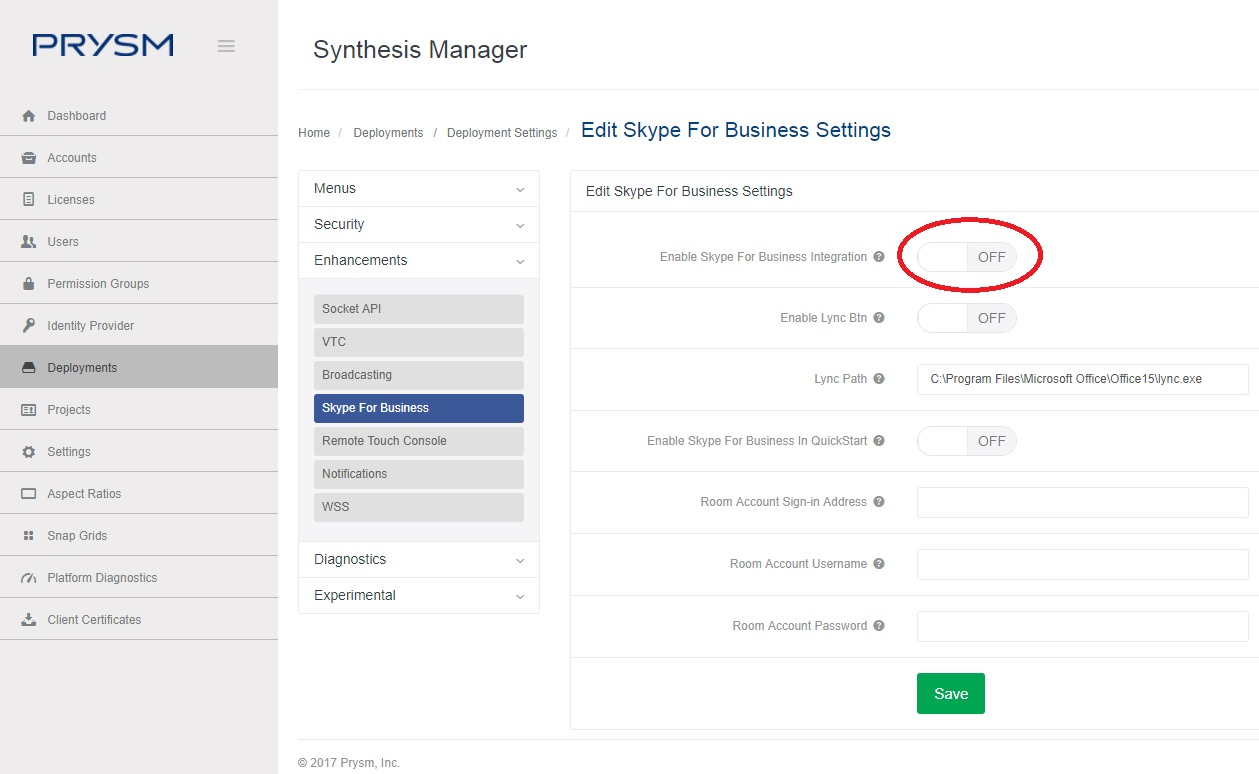This screenshot has width=1259, height=774.
Task: Select Skype For Business item
Action: coord(419,408)
